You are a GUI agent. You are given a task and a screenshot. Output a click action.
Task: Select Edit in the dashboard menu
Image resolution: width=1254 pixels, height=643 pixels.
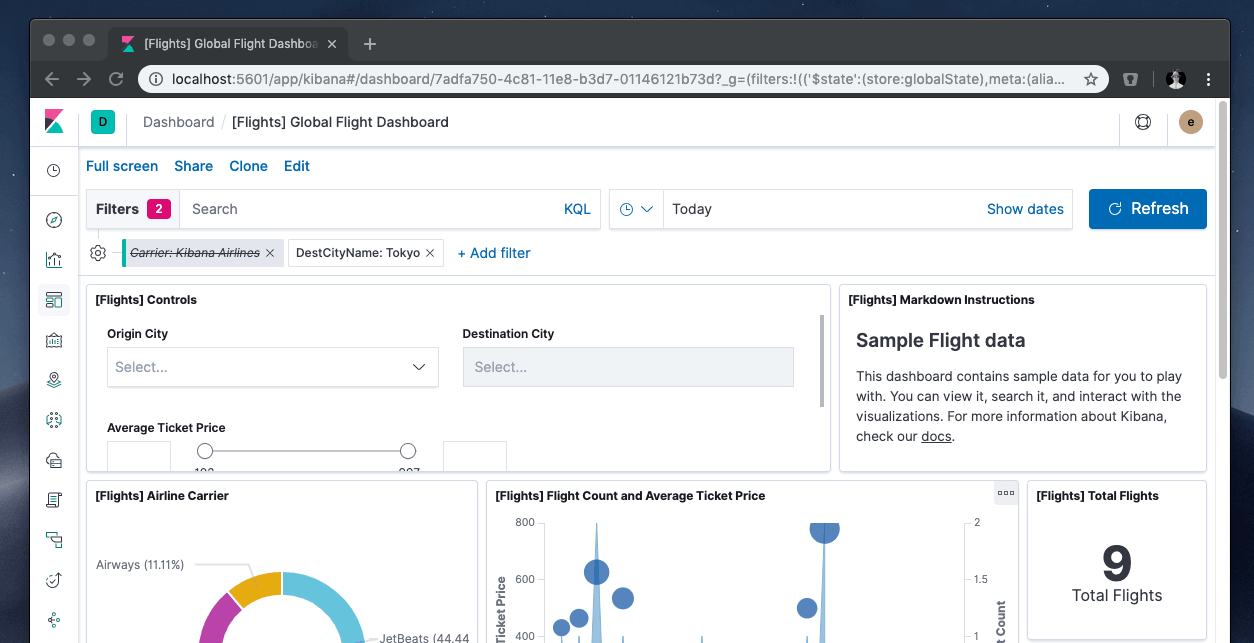tap(297, 166)
